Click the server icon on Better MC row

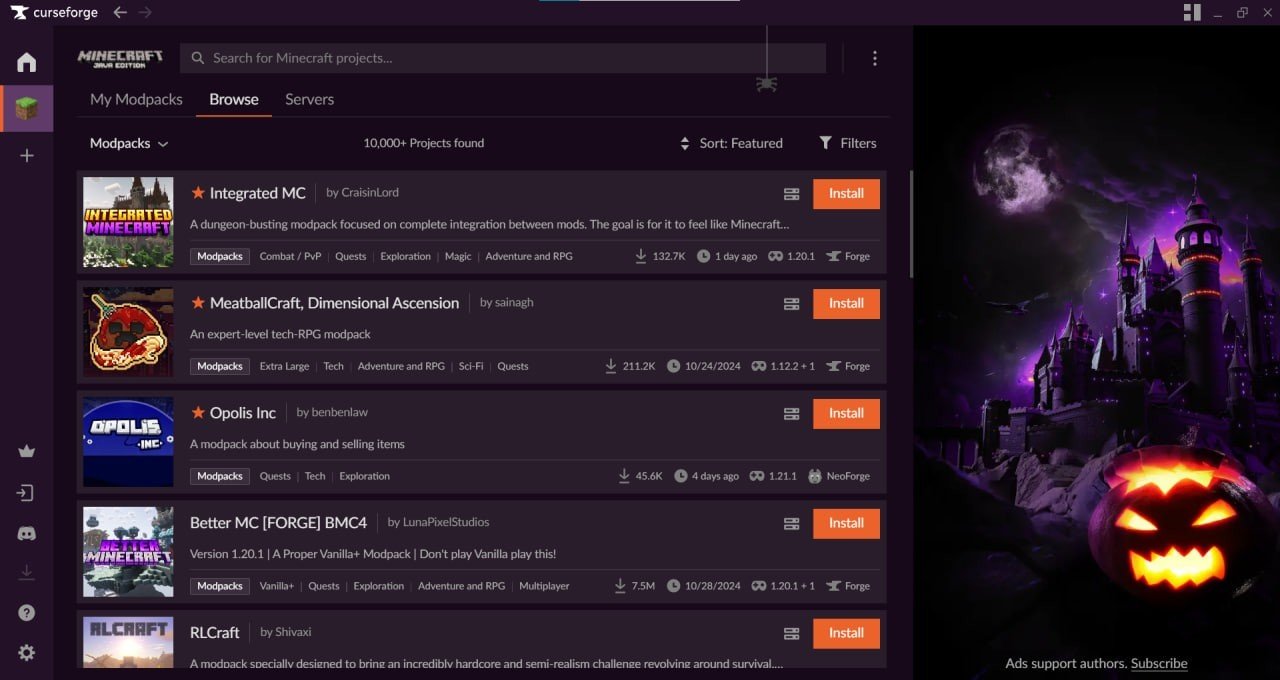791,524
